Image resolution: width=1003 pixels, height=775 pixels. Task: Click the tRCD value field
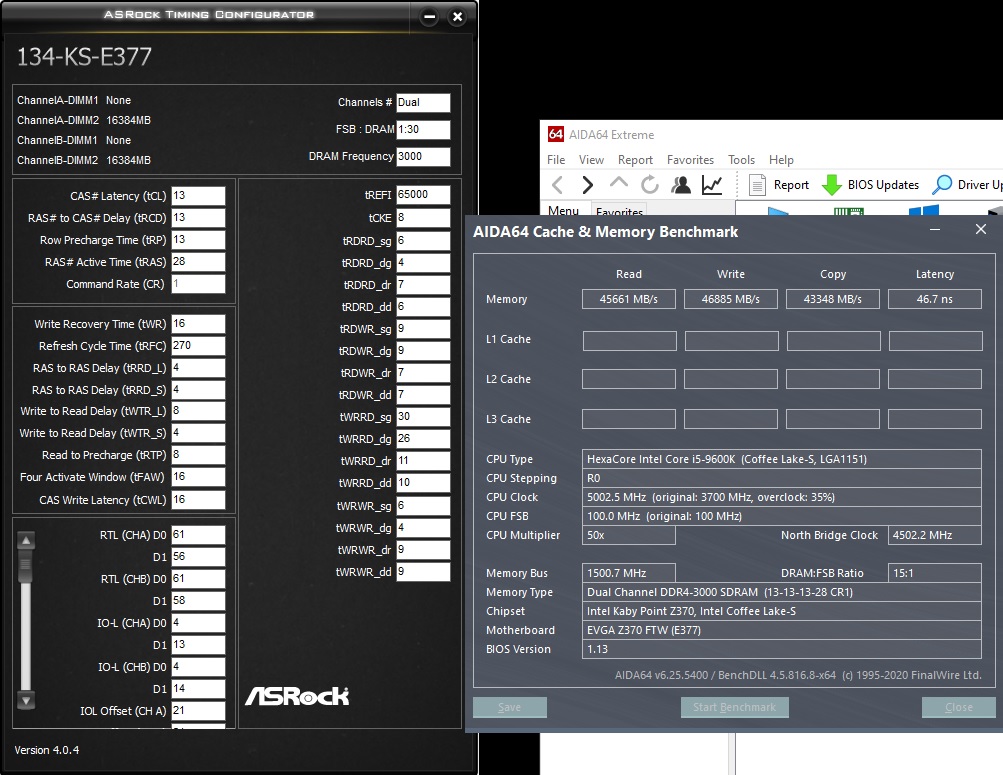(x=198, y=217)
